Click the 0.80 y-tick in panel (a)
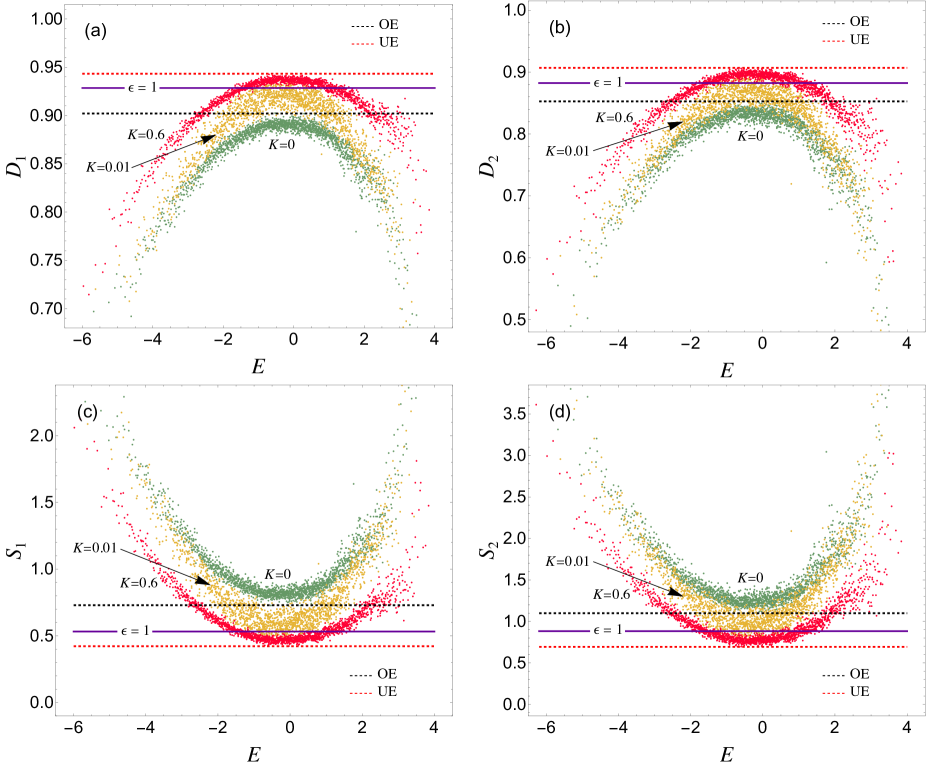The width and height of the screenshot is (926, 767). click(x=45, y=212)
